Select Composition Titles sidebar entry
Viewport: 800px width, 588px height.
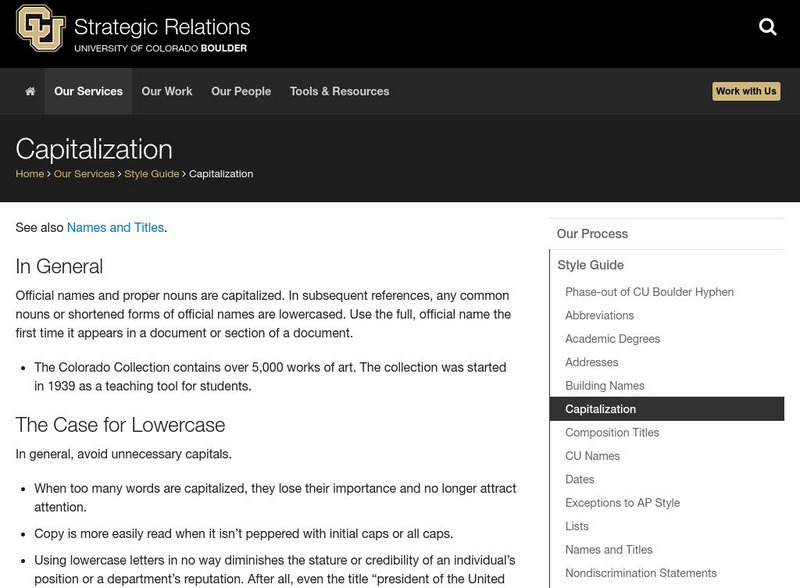(x=612, y=433)
